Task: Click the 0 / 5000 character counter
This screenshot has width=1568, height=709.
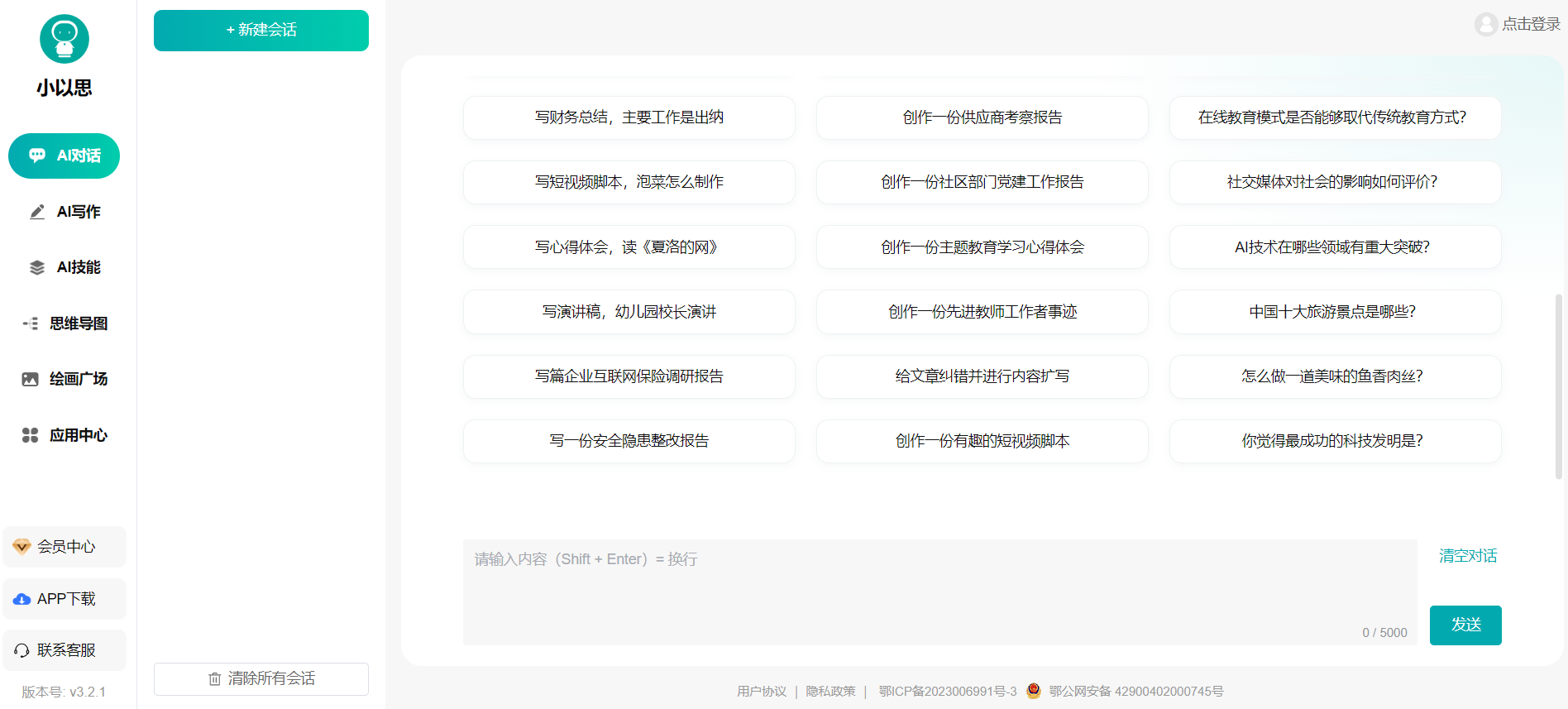Action: [1384, 633]
